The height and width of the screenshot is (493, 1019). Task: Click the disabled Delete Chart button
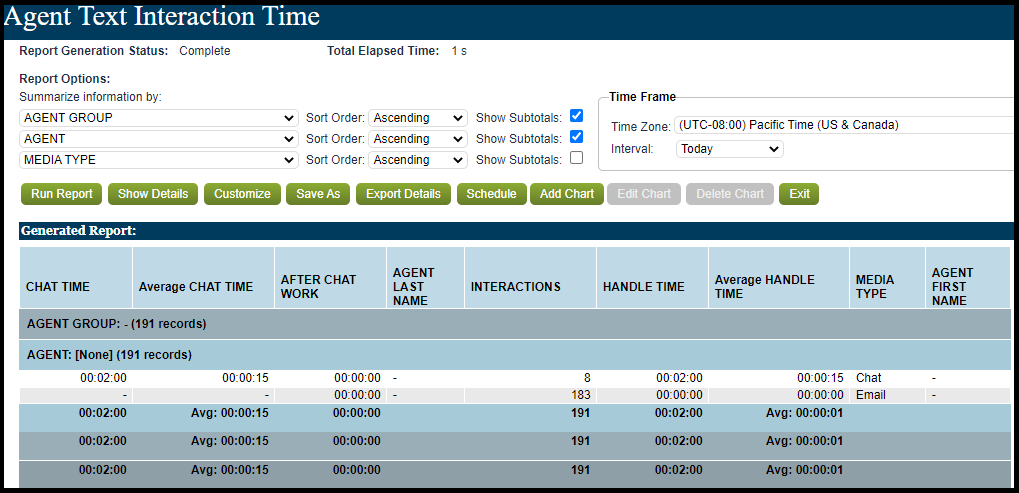point(730,194)
